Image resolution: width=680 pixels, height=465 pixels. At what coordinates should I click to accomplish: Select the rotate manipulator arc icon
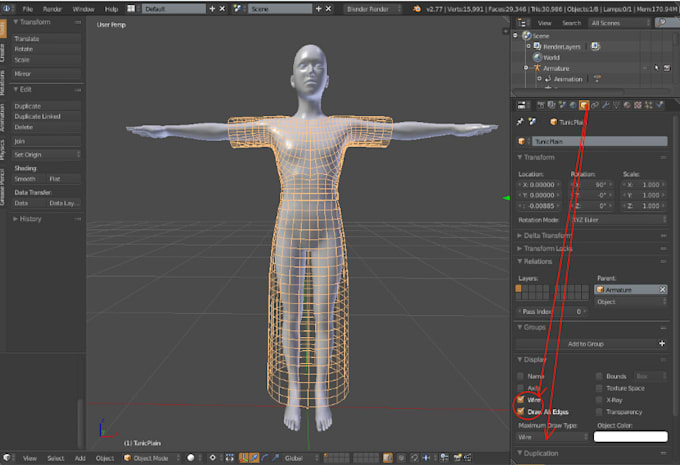point(265,458)
